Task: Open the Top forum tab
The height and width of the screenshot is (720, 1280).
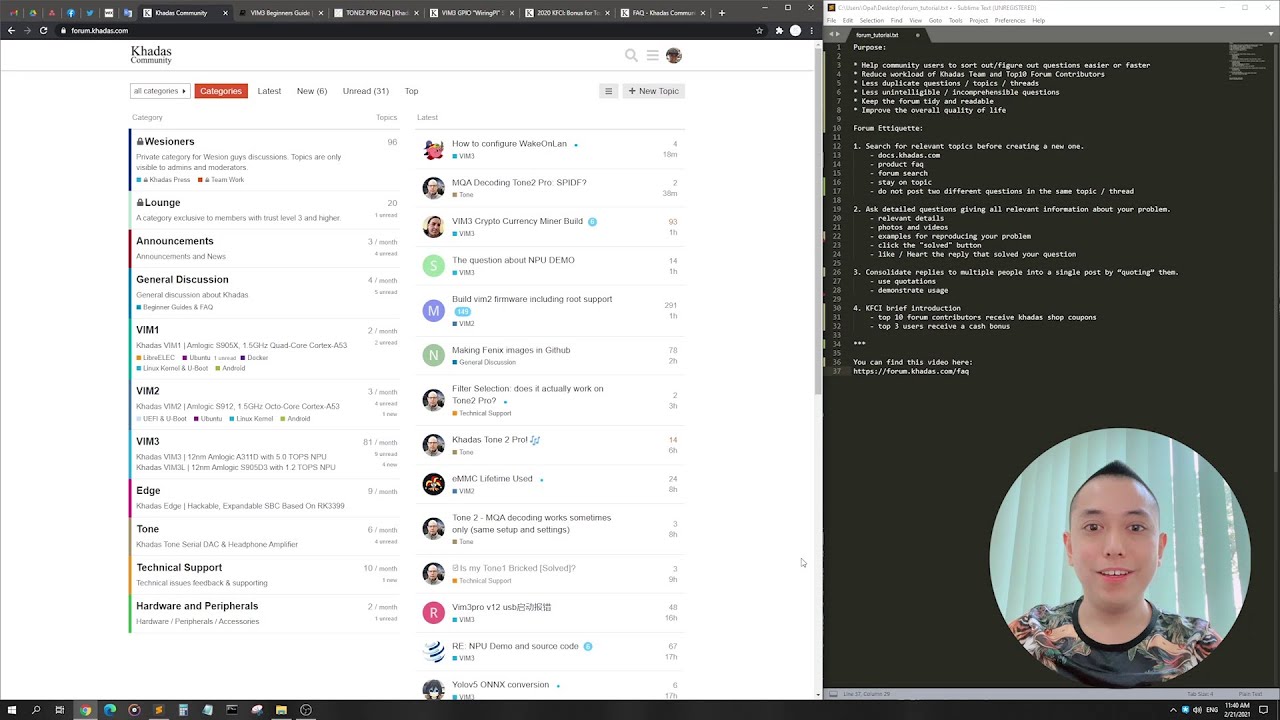Action: tap(411, 91)
